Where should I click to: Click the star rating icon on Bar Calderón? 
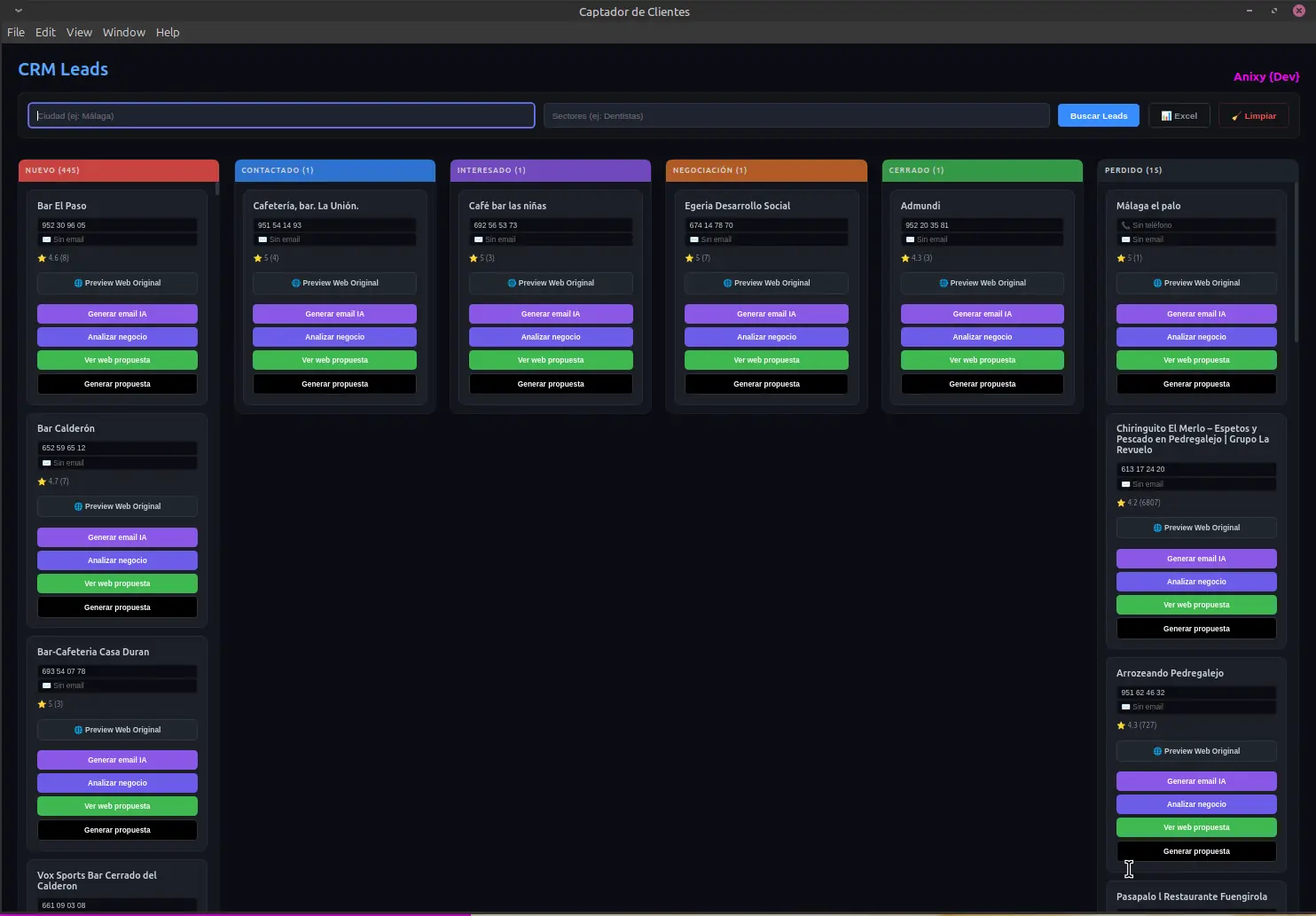tap(41, 481)
